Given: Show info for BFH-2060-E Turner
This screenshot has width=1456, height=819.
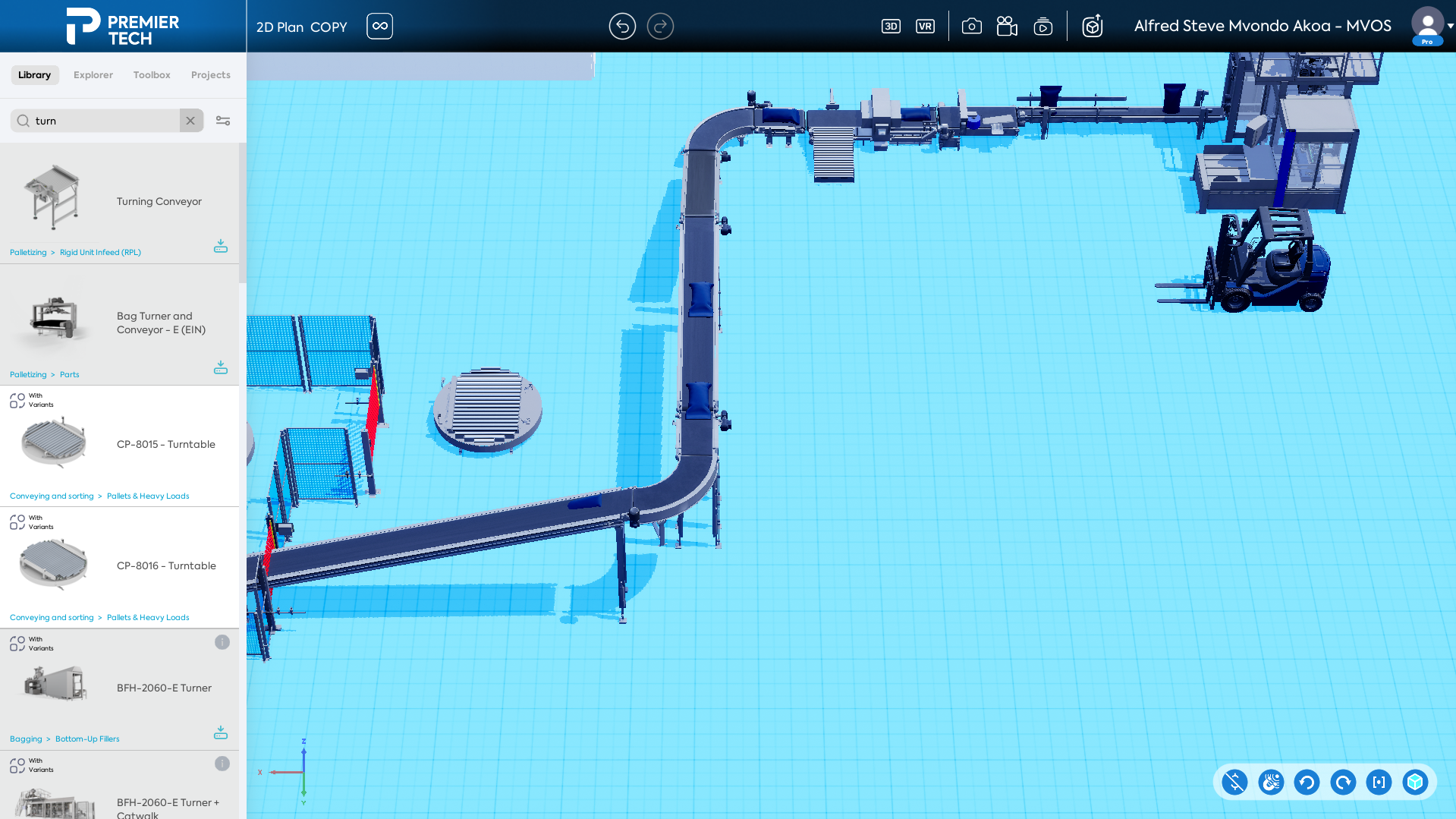Looking at the screenshot, I should click(x=222, y=642).
